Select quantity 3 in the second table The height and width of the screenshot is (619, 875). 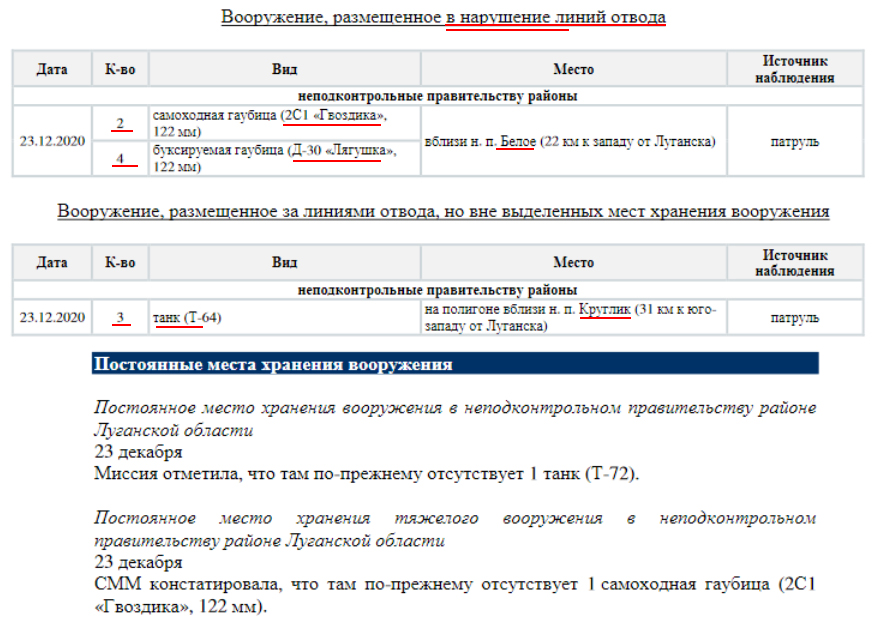point(120,318)
